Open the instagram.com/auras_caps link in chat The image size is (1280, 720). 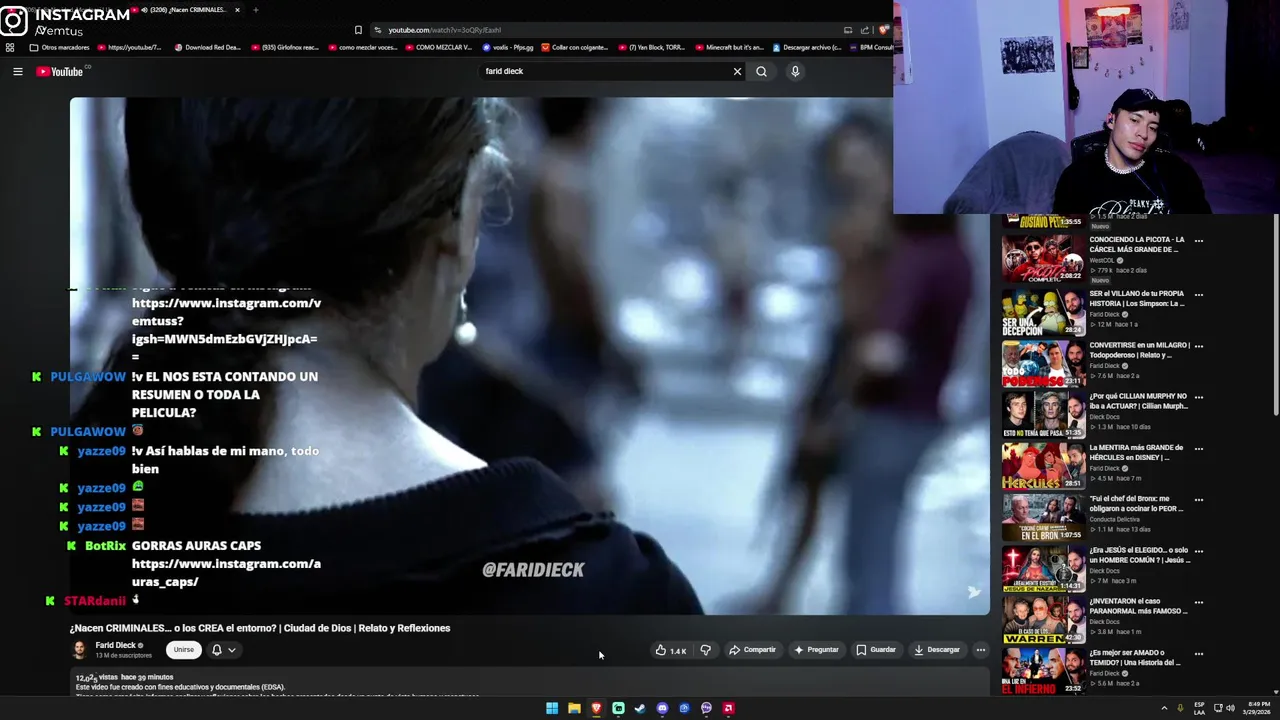tap(226, 573)
